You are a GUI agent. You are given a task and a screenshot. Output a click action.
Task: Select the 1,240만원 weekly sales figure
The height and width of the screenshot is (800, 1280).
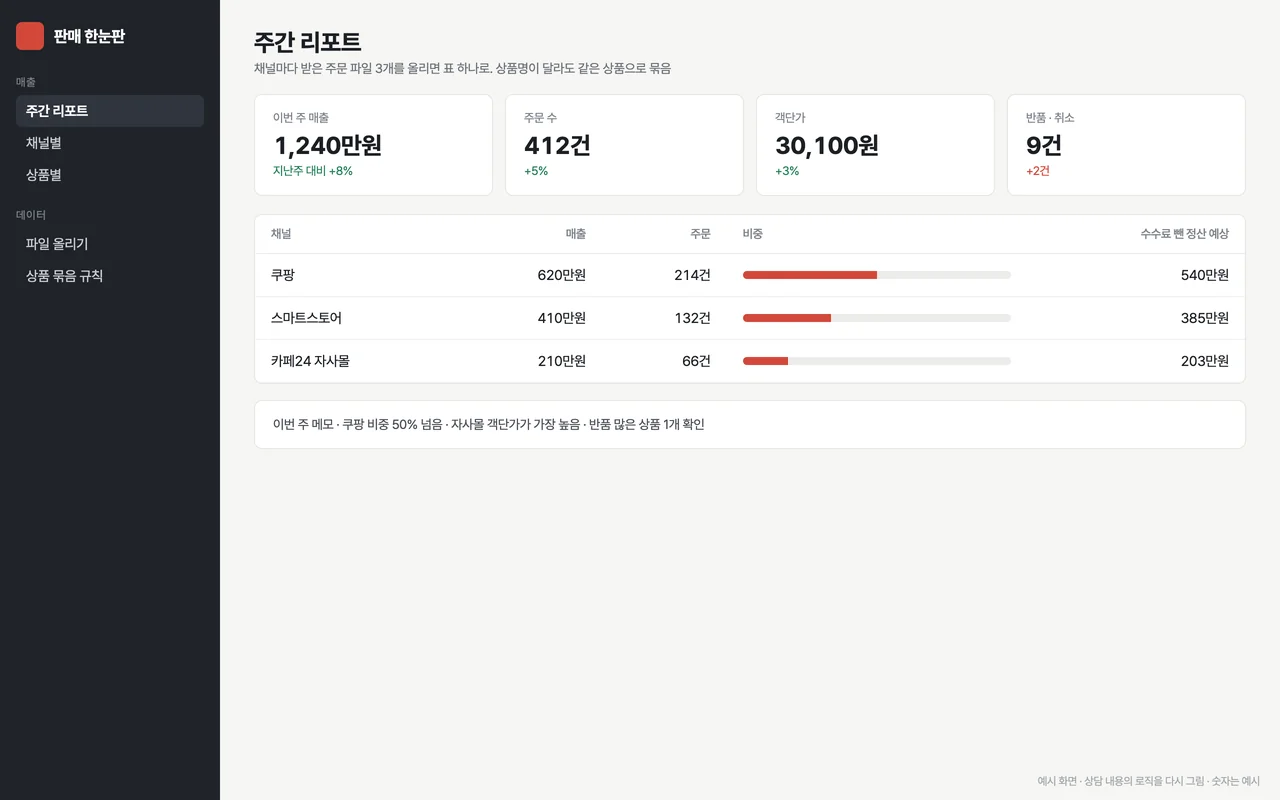coord(328,146)
